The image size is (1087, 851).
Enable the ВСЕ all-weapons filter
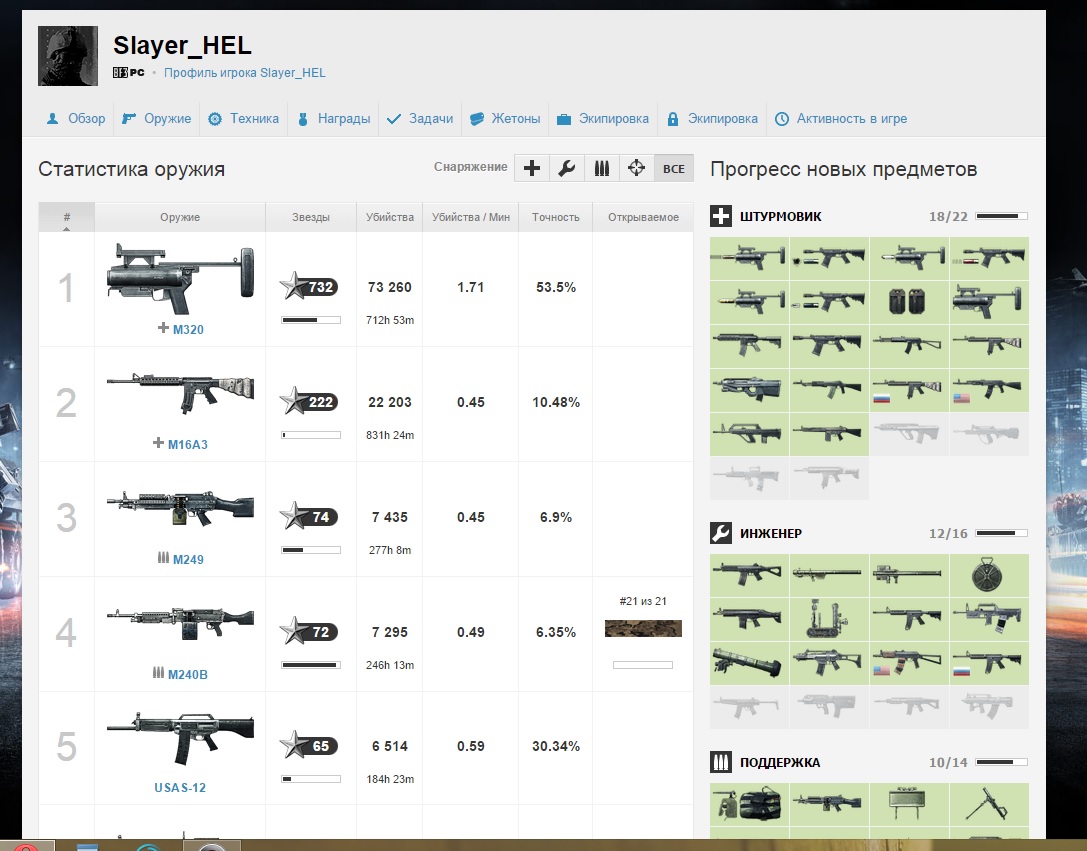point(674,169)
